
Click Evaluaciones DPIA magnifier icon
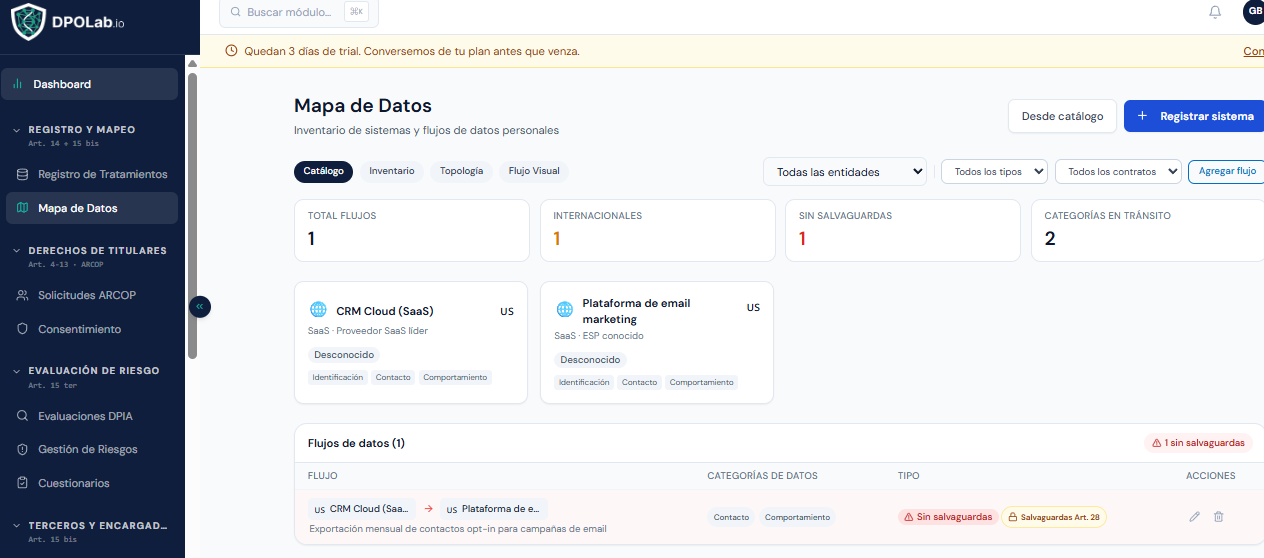[x=23, y=416]
